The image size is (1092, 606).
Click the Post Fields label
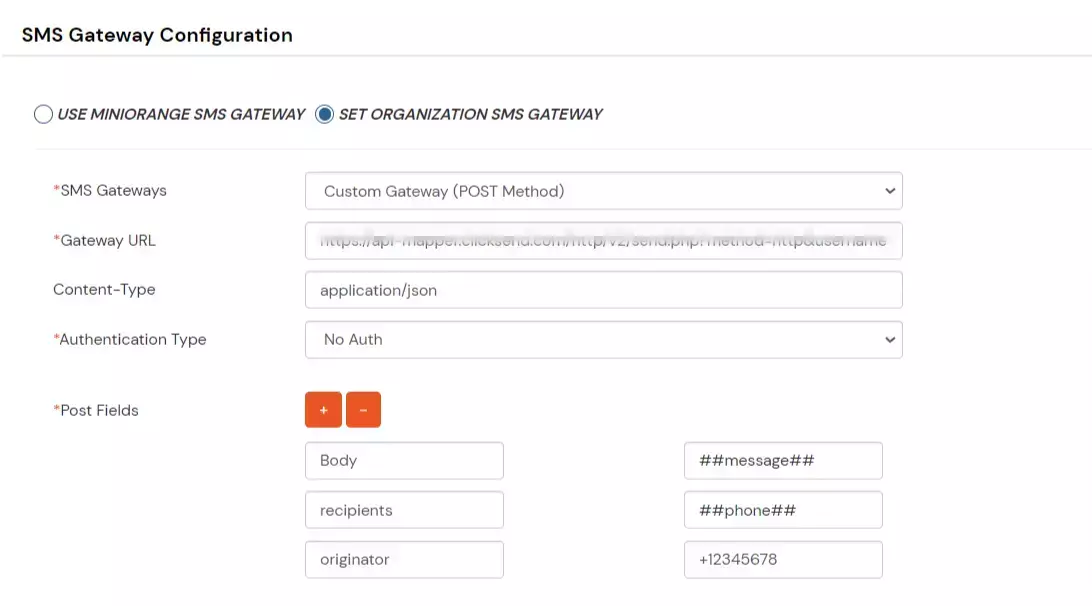(x=97, y=410)
